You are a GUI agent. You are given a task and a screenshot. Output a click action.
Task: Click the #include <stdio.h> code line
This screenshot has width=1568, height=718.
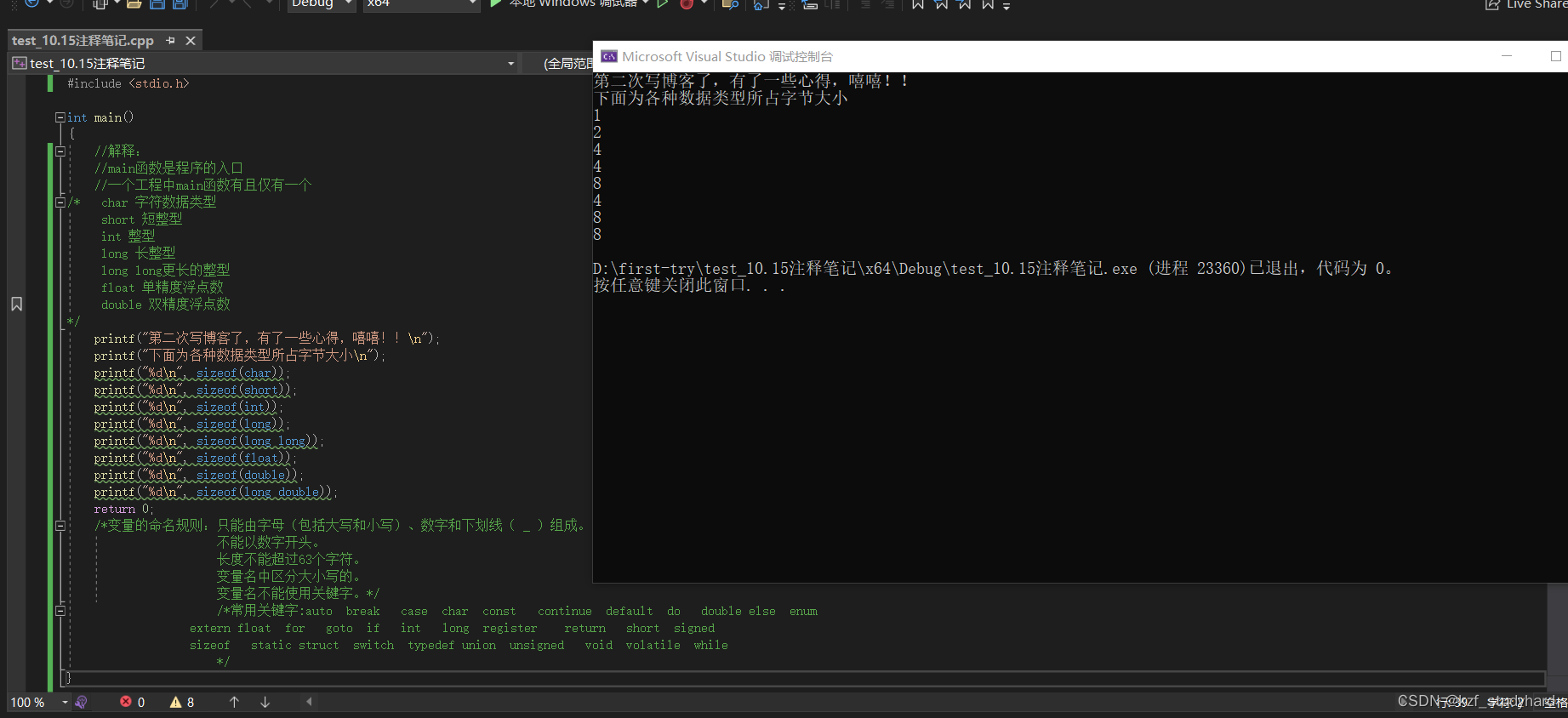coord(128,83)
